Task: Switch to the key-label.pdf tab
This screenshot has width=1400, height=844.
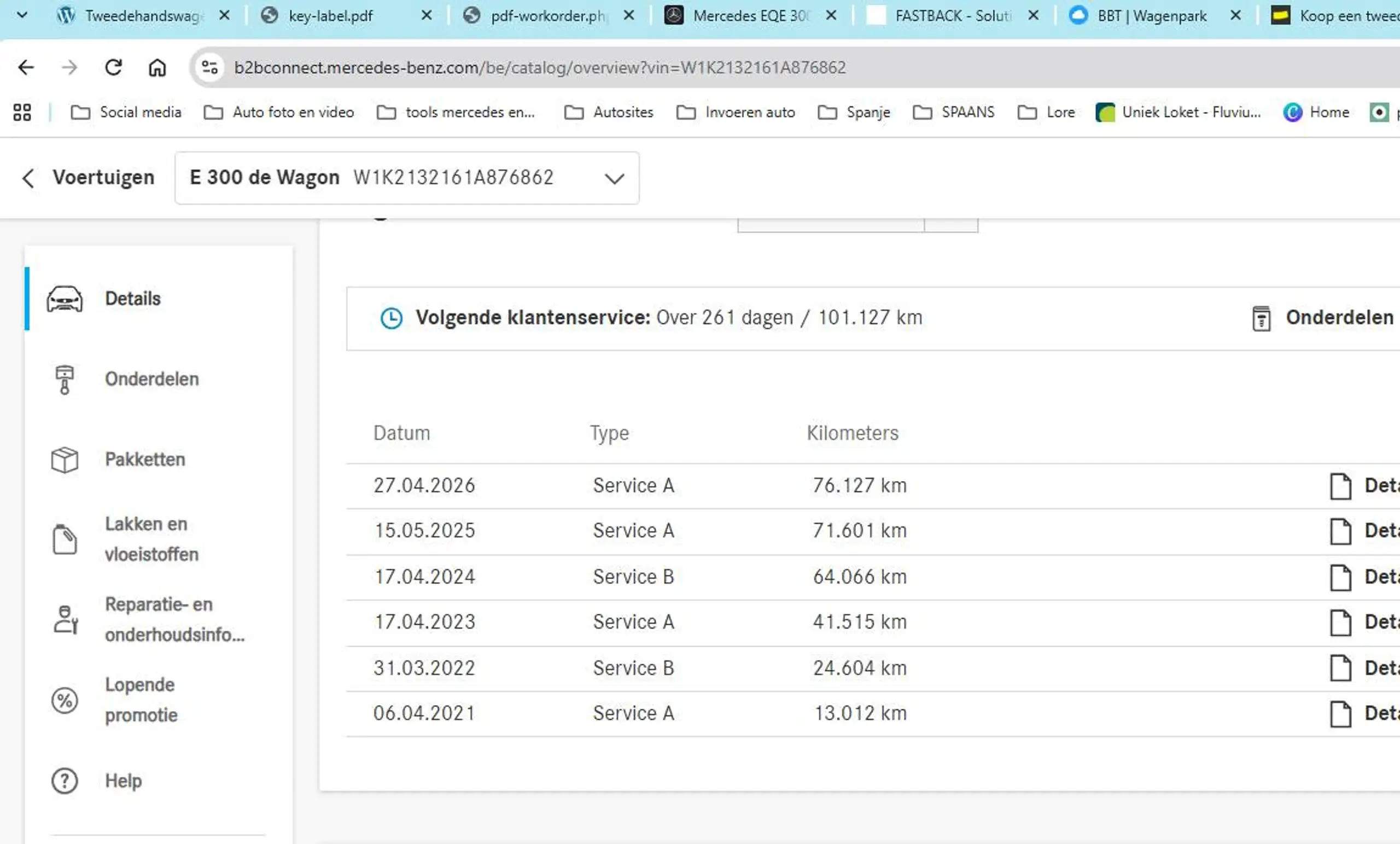Action: (x=331, y=15)
